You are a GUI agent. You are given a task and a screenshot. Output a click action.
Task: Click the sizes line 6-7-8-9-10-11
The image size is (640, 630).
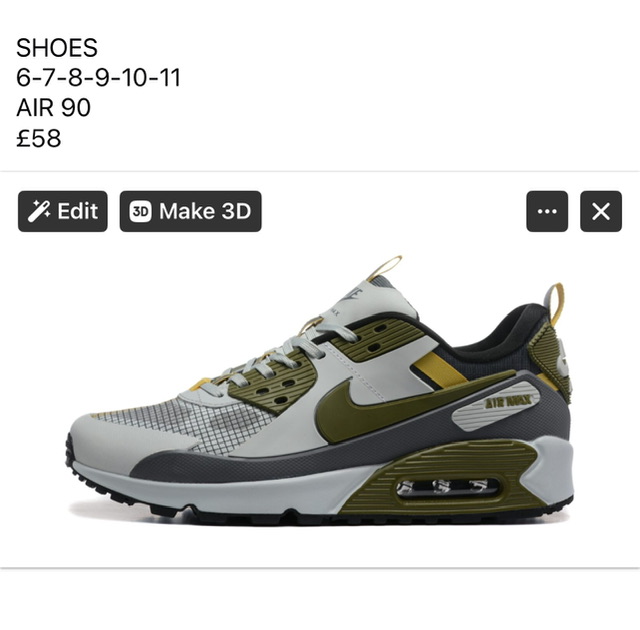(x=98, y=78)
